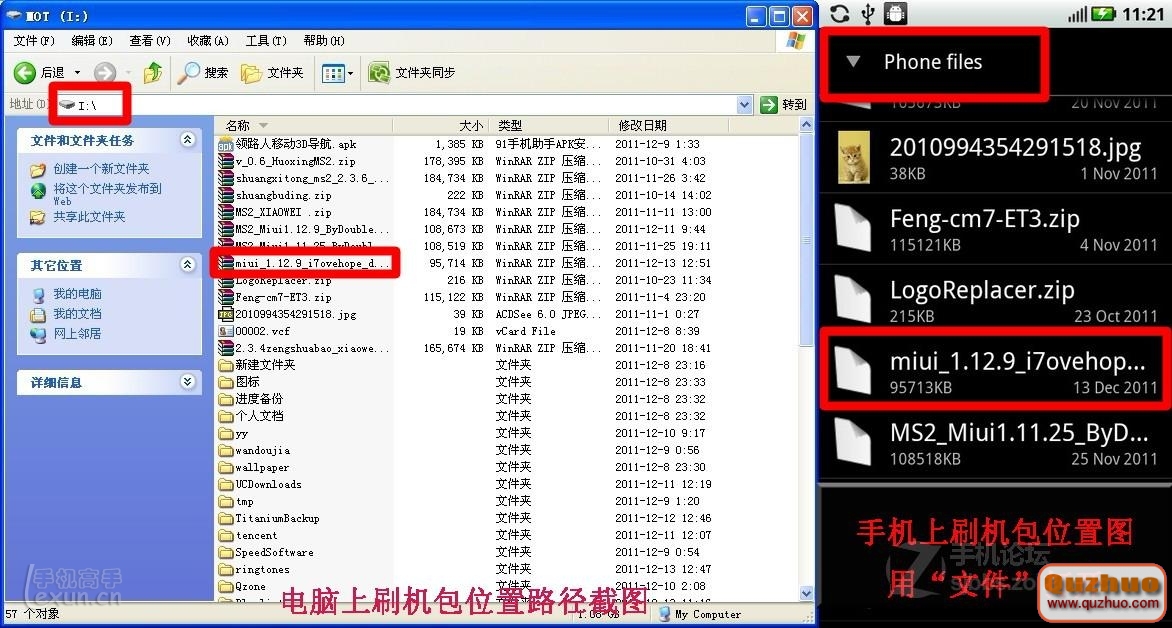The width and height of the screenshot is (1172, 628).
Task: Expand the address bar dropdown arrow
Action: (744, 105)
